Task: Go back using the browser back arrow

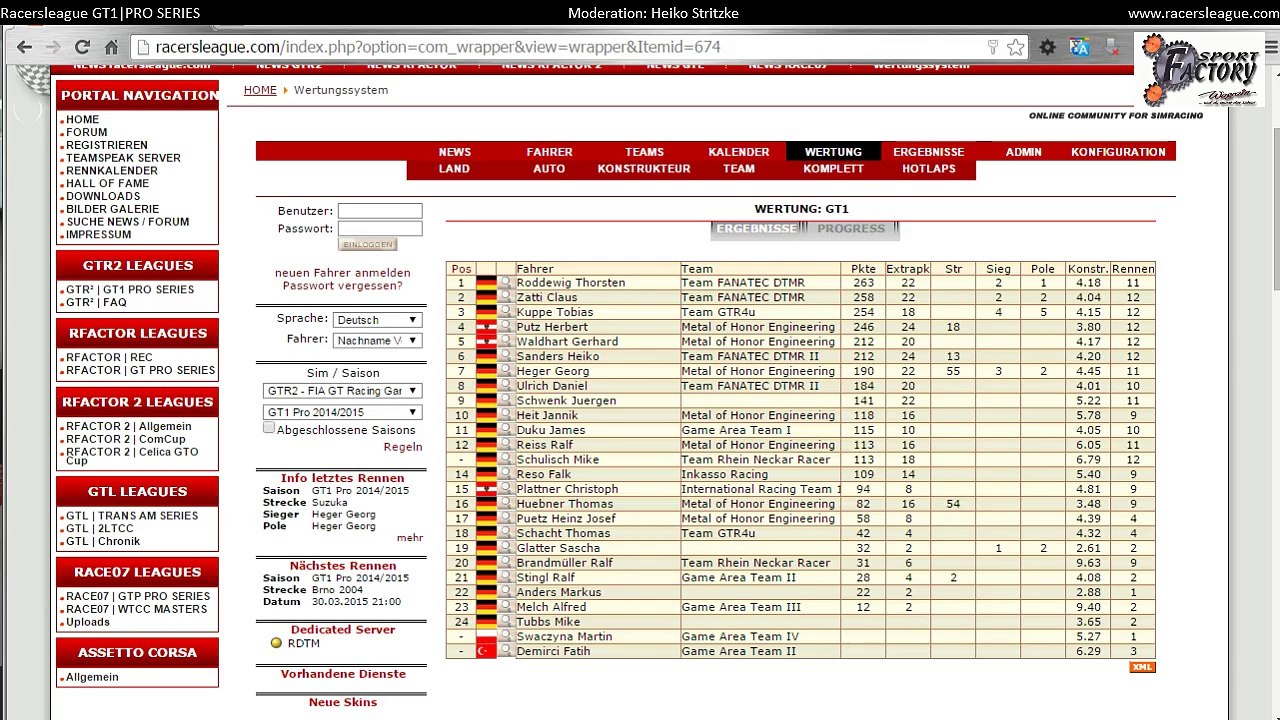Action: (x=24, y=47)
